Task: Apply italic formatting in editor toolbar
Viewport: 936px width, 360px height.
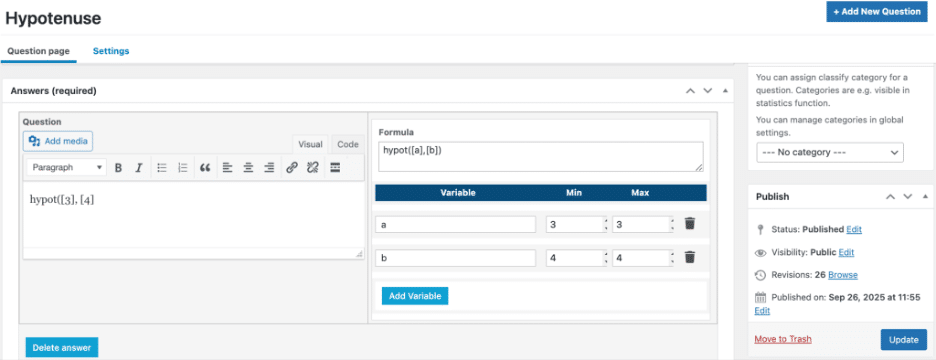Action: pyautogui.click(x=138, y=168)
